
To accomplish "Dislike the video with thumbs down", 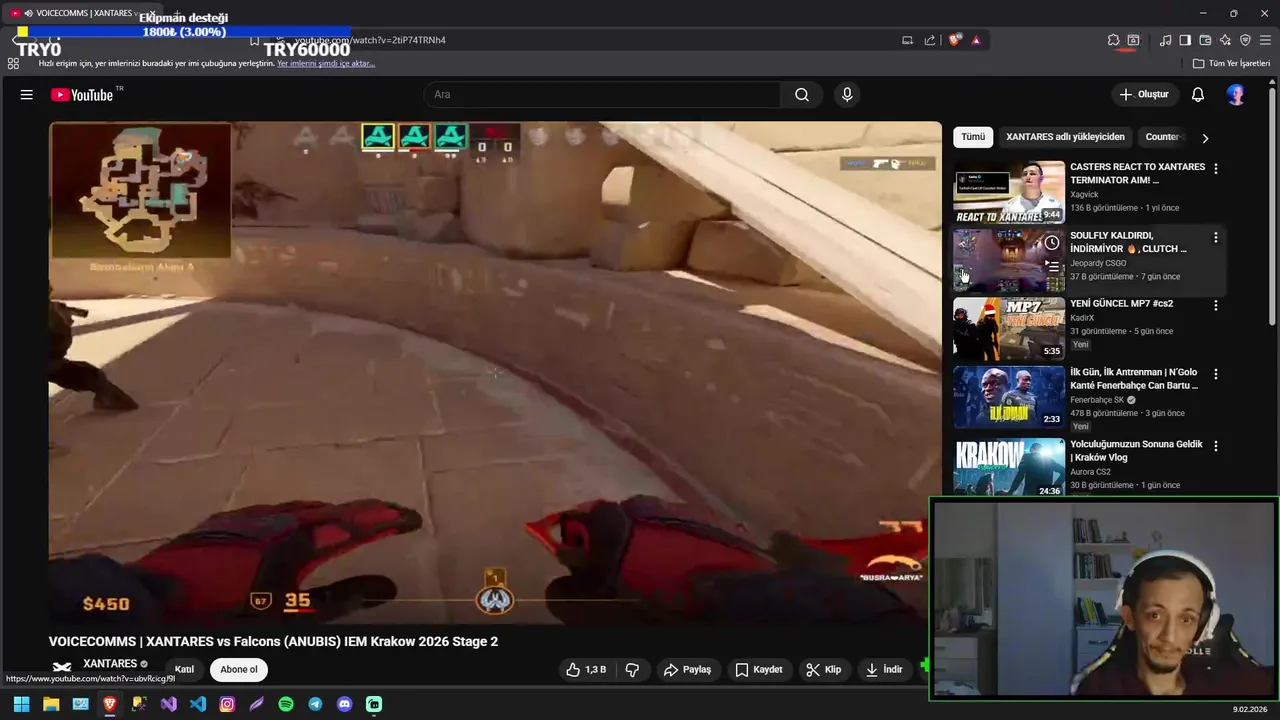I will pyautogui.click(x=632, y=670).
